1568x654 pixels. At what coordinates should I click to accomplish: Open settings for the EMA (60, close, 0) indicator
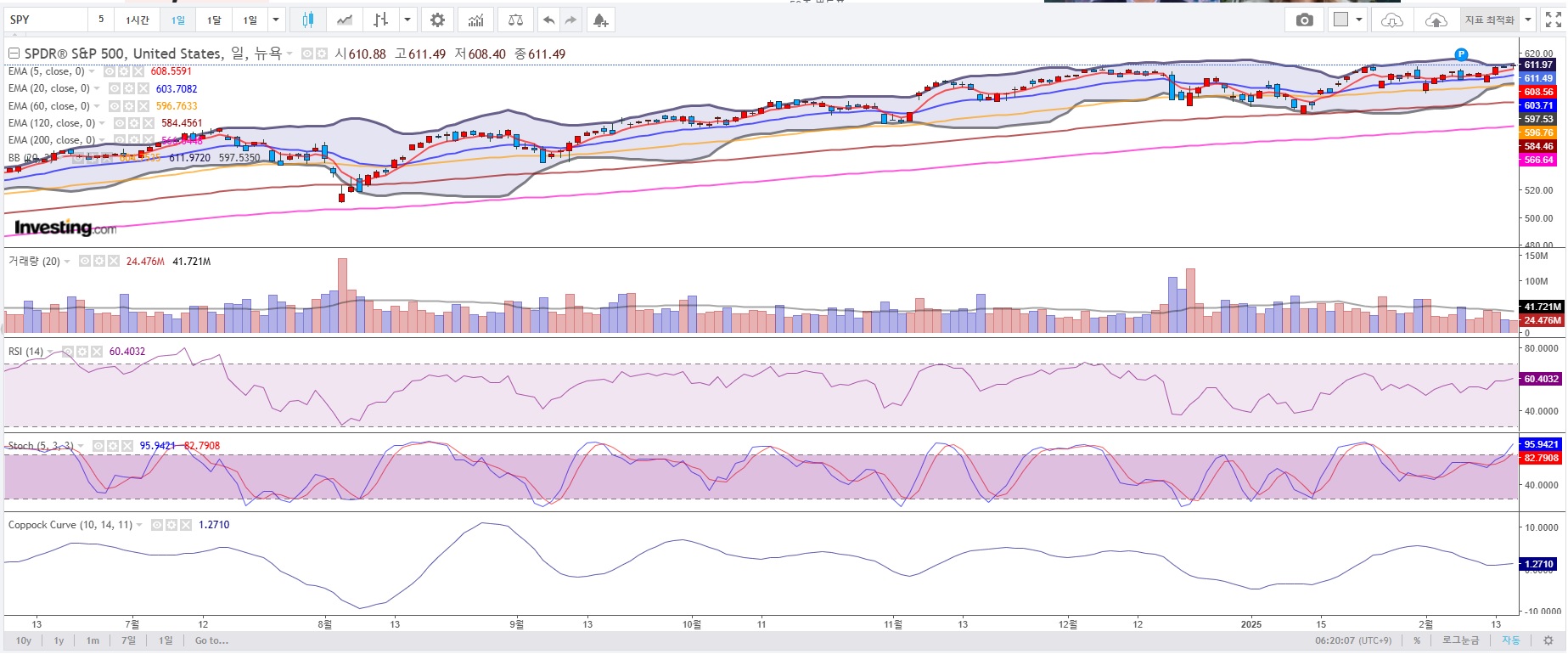(128, 106)
